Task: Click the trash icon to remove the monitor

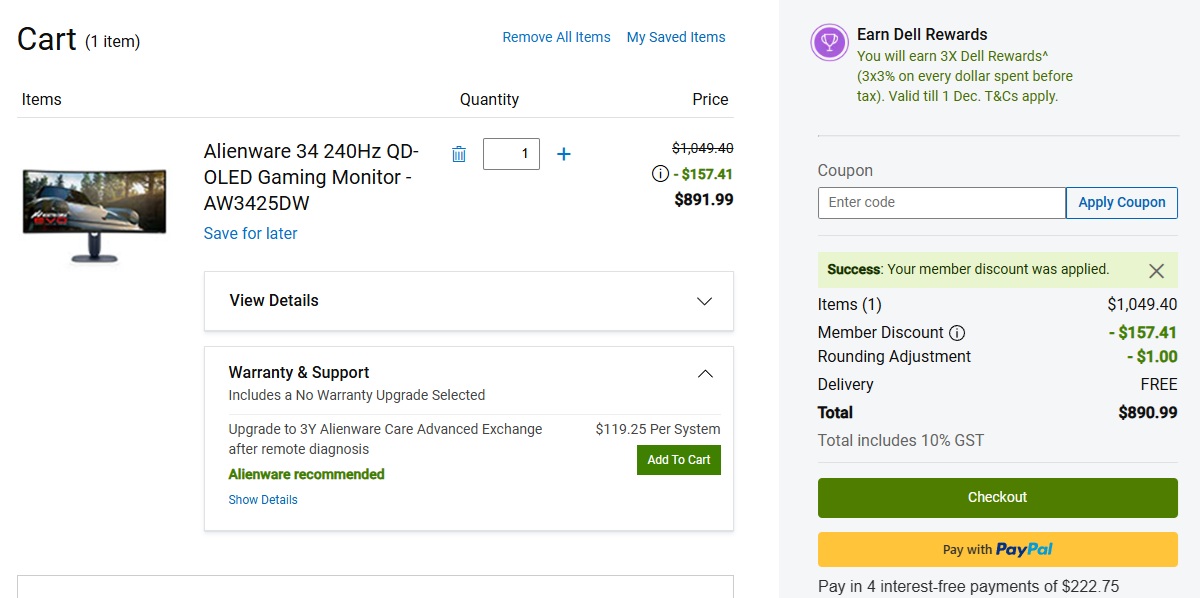Action: tap(459, 154)
